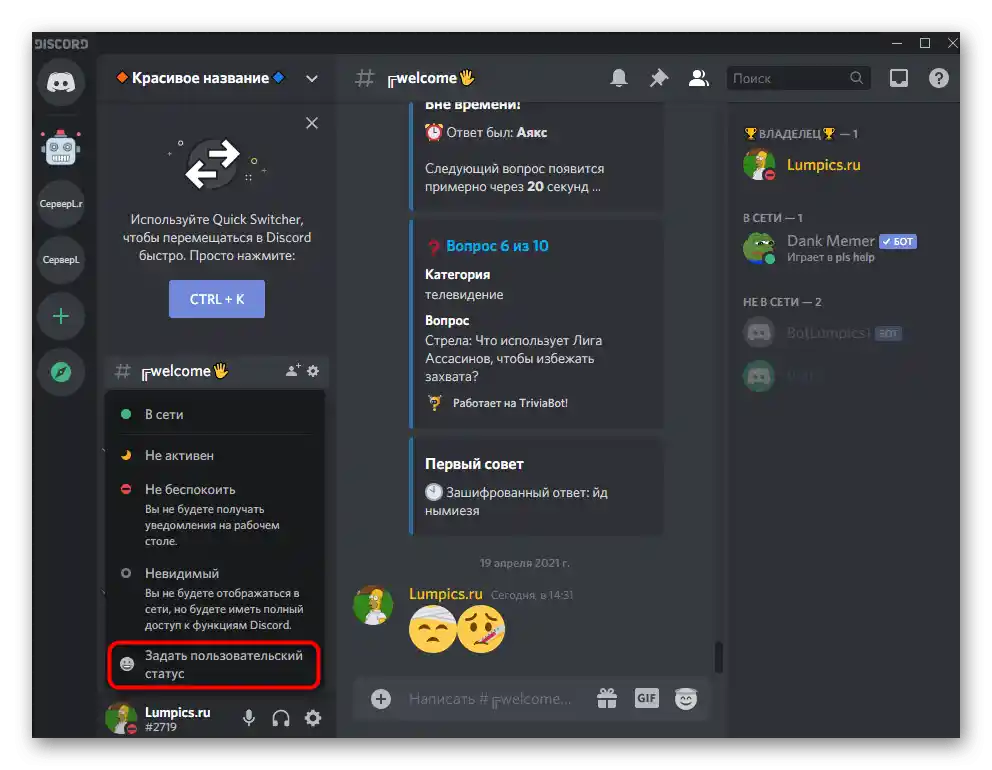Click ВЛАДЕЛЕЦ — 1 role header

[801, 134]
